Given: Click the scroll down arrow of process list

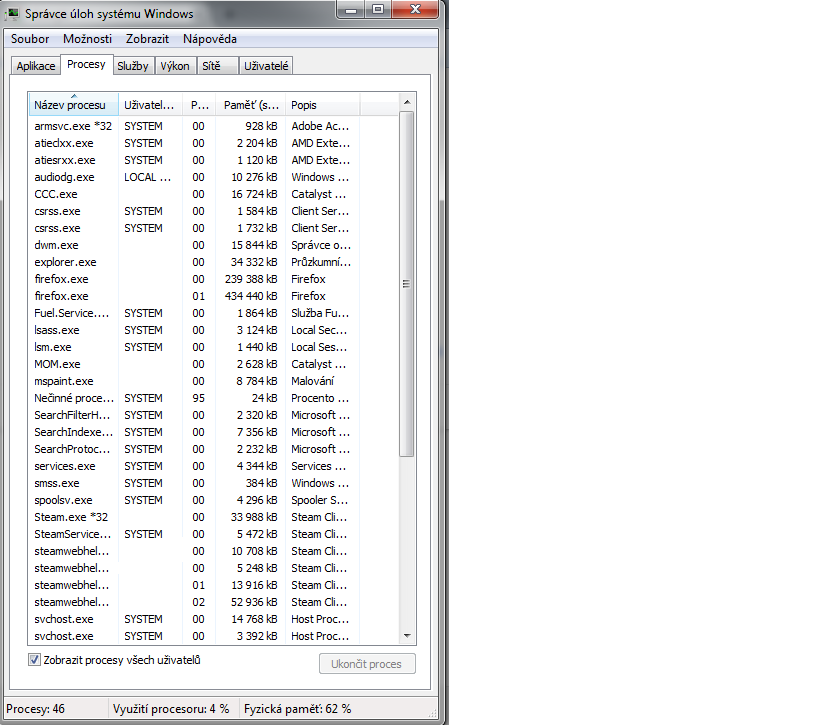Looking at the screenshot, I should click(407, 636).
